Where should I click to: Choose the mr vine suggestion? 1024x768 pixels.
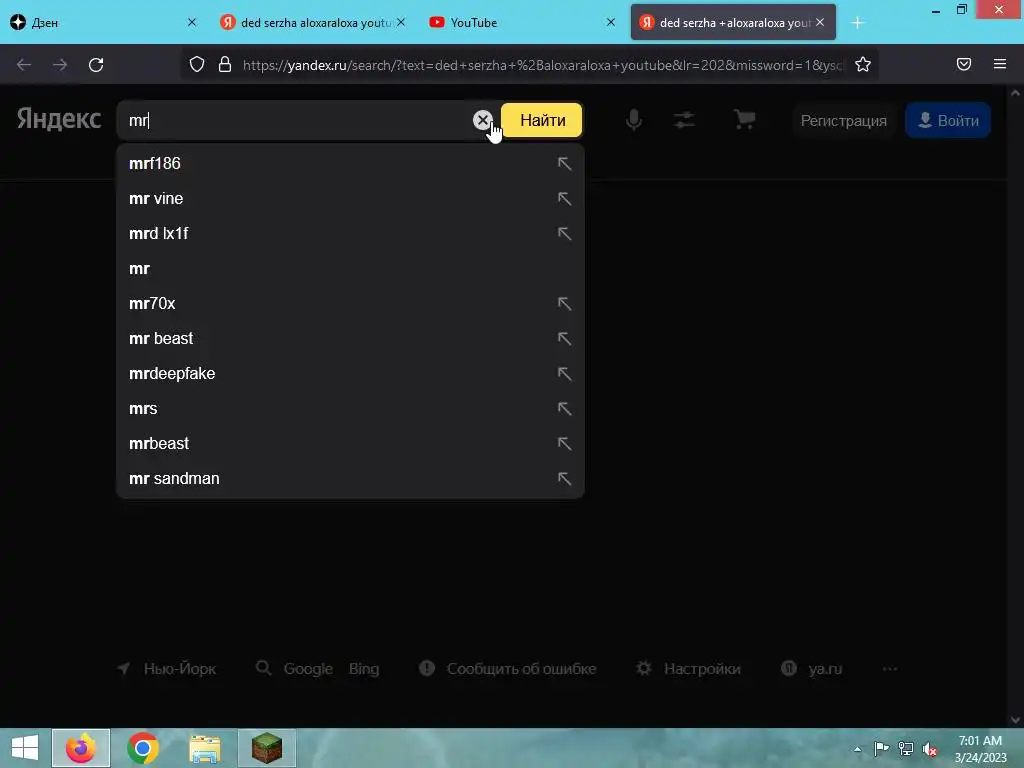350,199
